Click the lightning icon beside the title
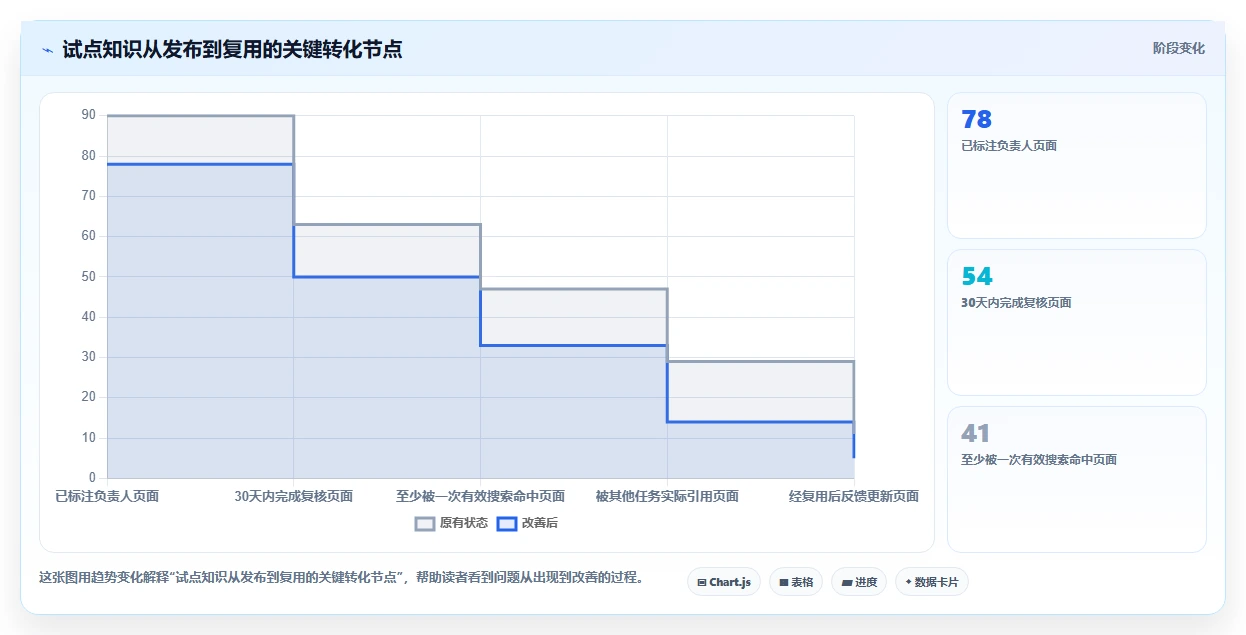Image resolution: width=1246 pixels, height=635 pixels. coord(47,49)
